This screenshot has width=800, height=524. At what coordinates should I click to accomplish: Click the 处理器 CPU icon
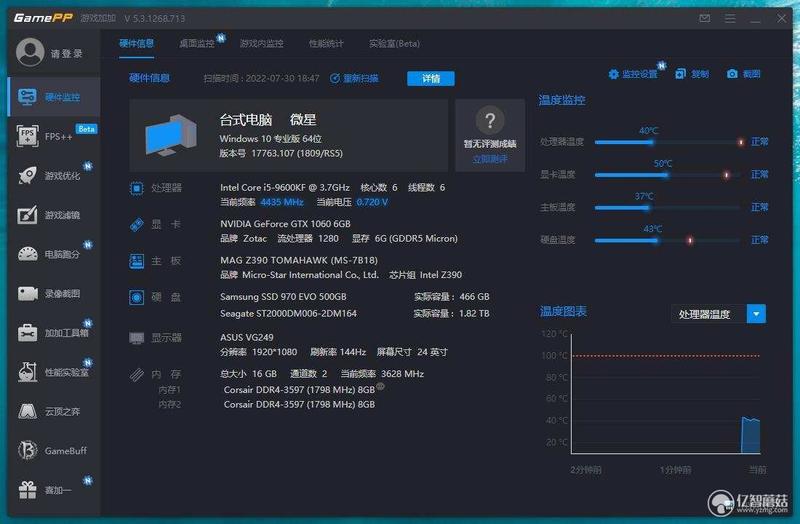coord(137,188)
